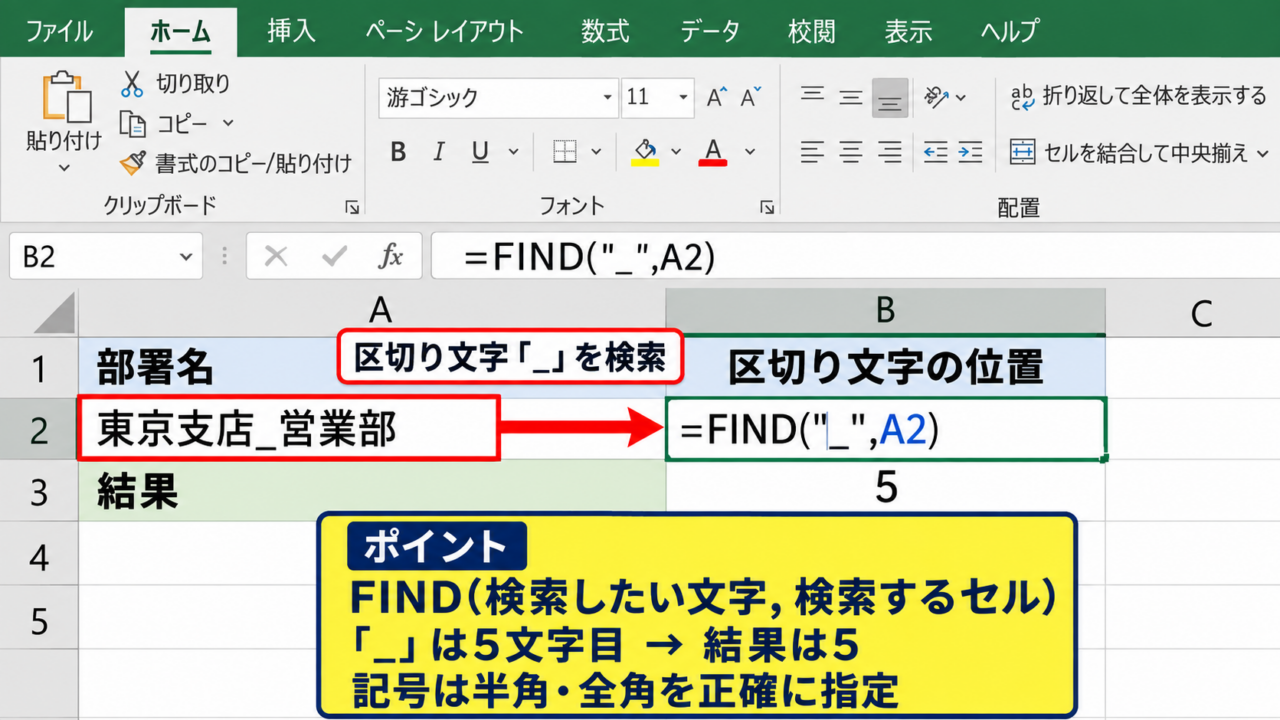
Task: Expand the orientation dropdown arrow
Action: (961, 98)
